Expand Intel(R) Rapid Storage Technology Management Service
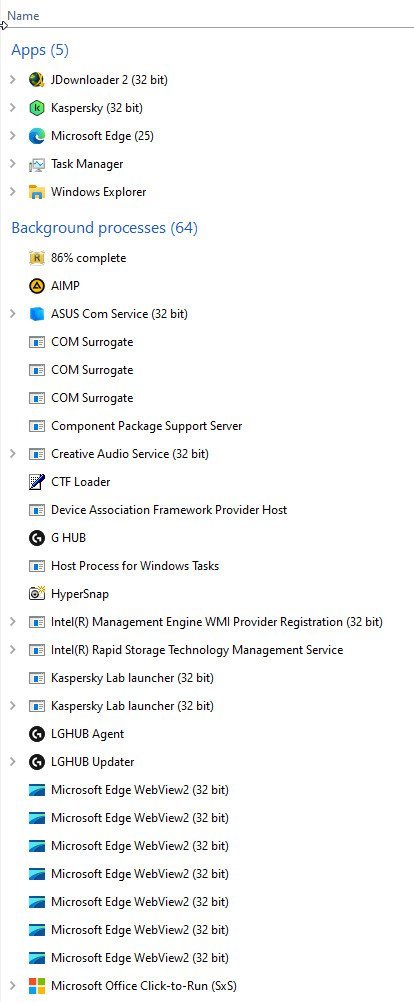This screenshot has height=1002, width=414. 13,650
